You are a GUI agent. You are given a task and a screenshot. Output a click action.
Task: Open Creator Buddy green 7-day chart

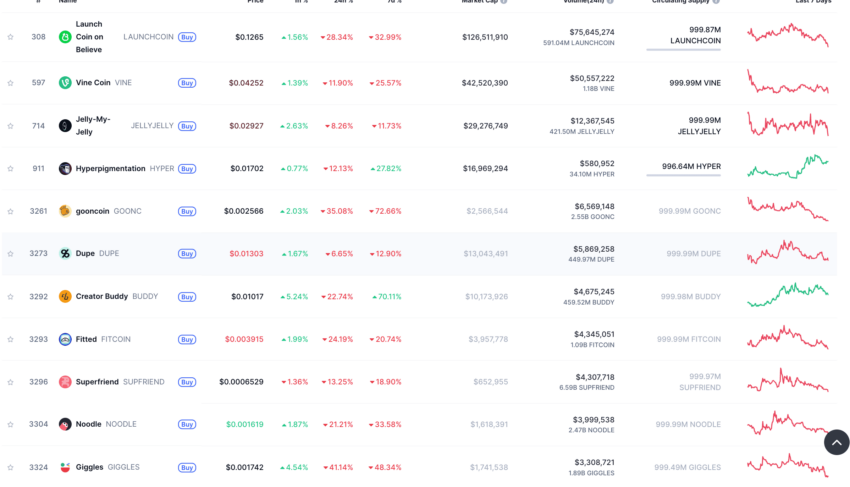788,295
